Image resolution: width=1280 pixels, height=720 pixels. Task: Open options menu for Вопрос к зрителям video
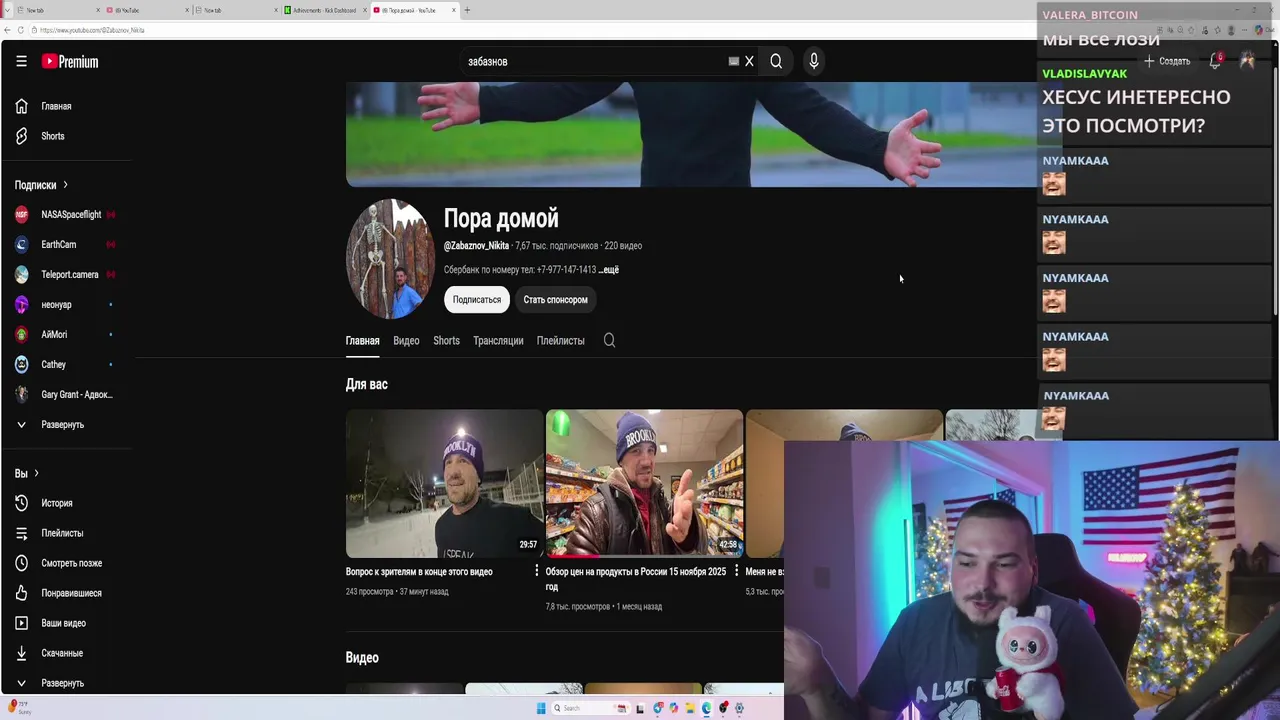click(x=537, y=571)
